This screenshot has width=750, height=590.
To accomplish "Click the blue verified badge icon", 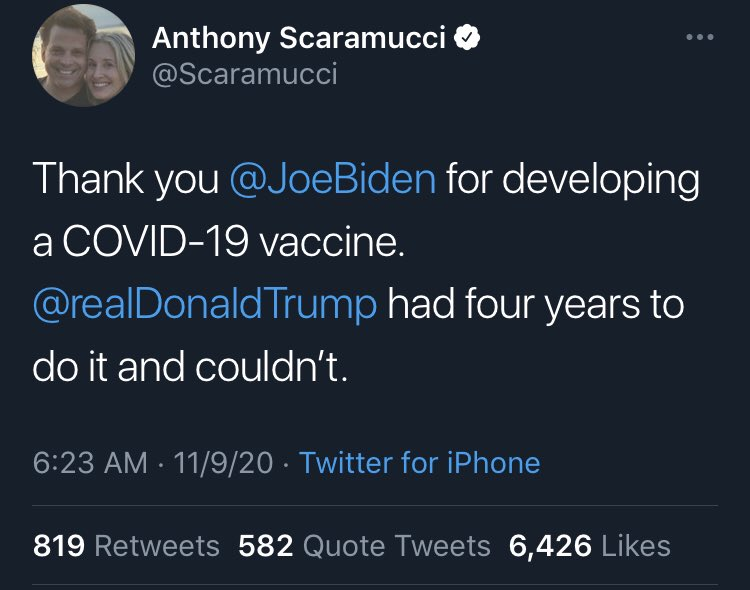I will coord(468,39).
